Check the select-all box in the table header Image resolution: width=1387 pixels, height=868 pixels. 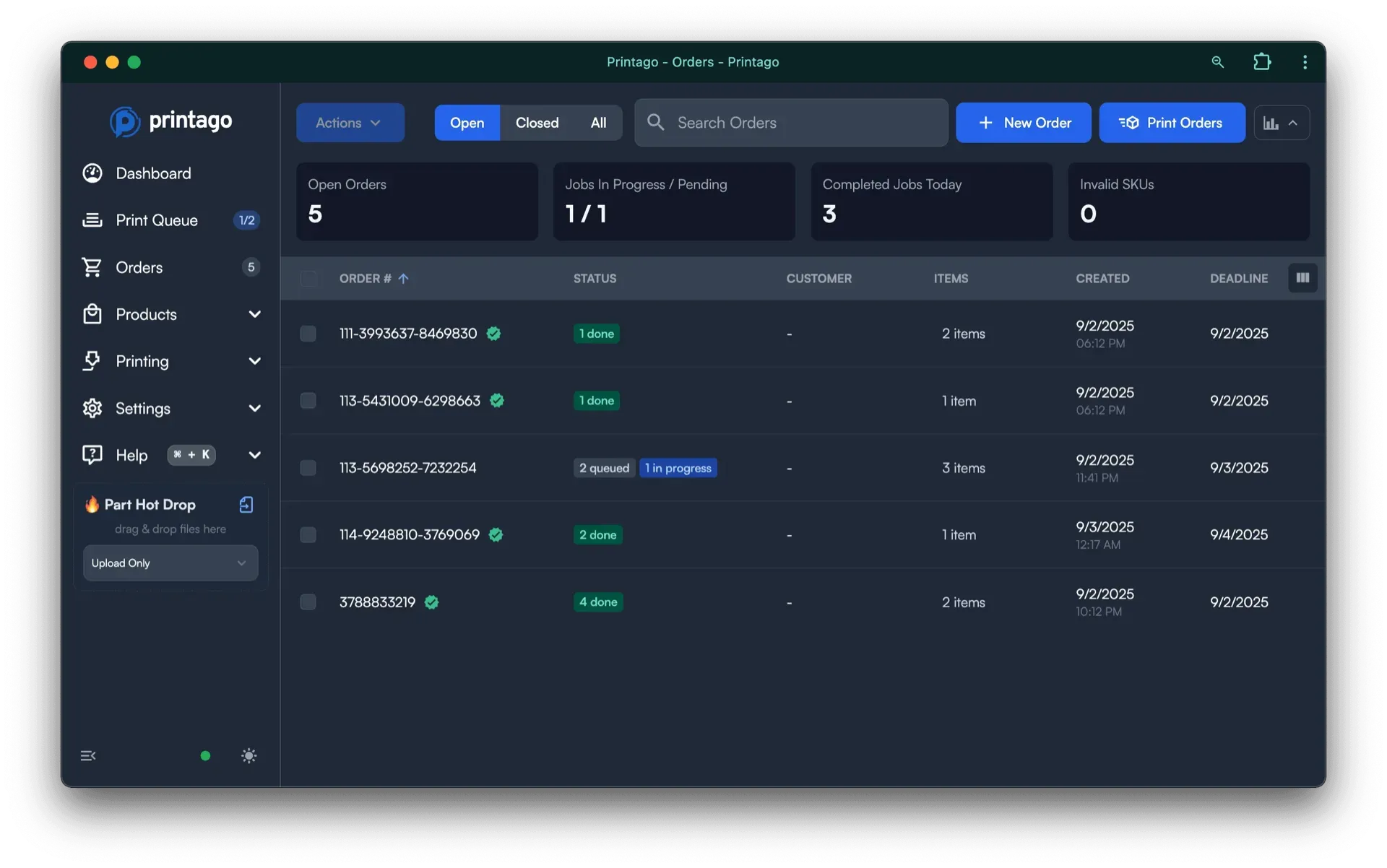pos(308,278)
